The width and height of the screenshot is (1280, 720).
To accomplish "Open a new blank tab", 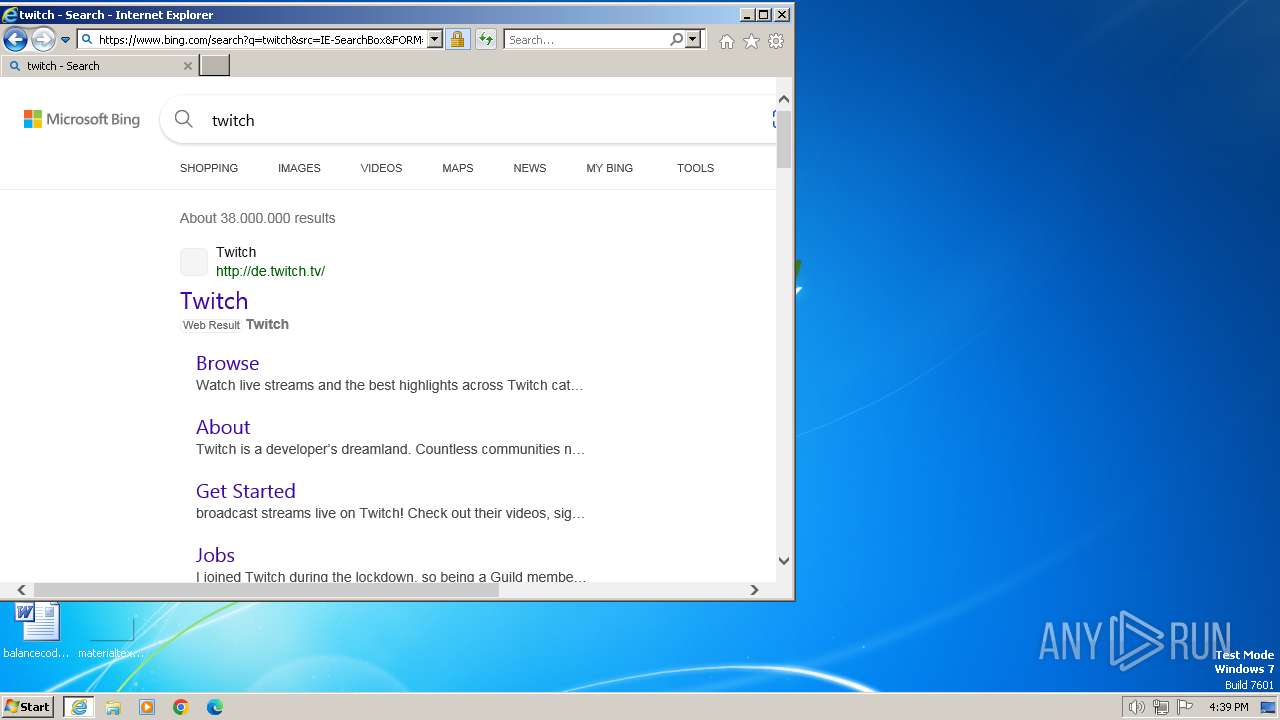I will (x=214, y=66).
